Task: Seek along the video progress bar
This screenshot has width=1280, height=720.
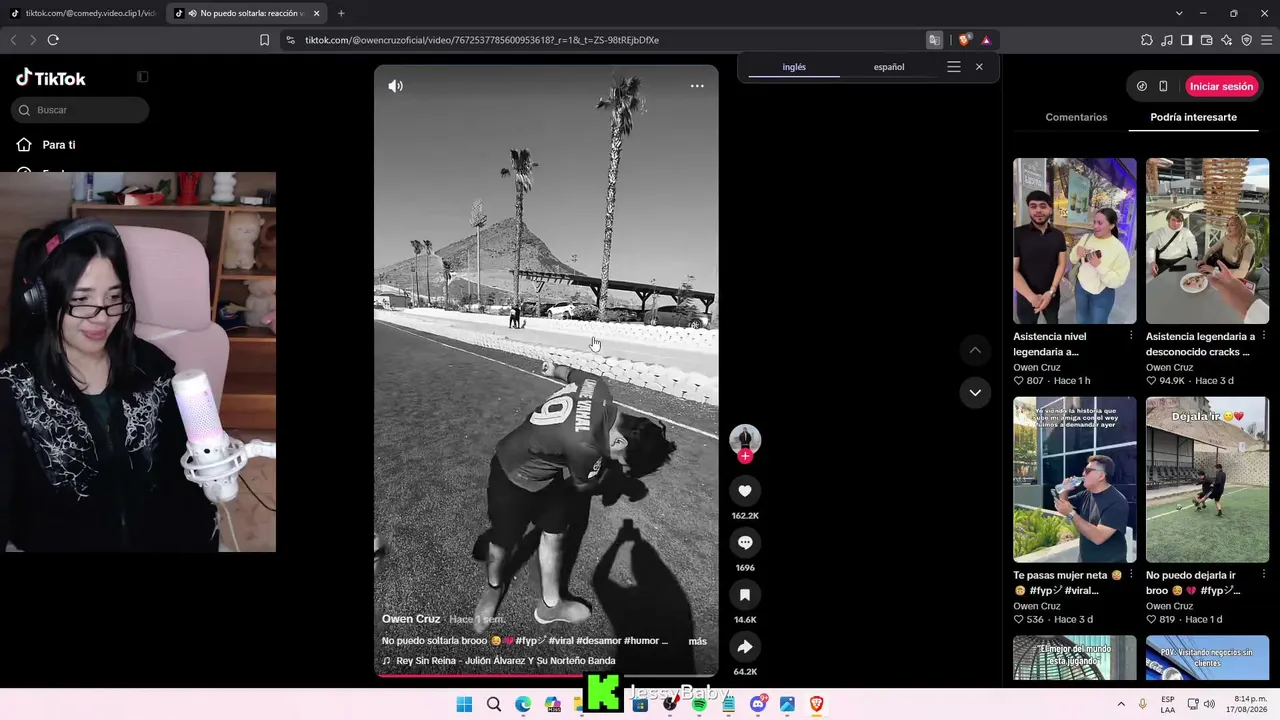Action: [x=546, y=675]
